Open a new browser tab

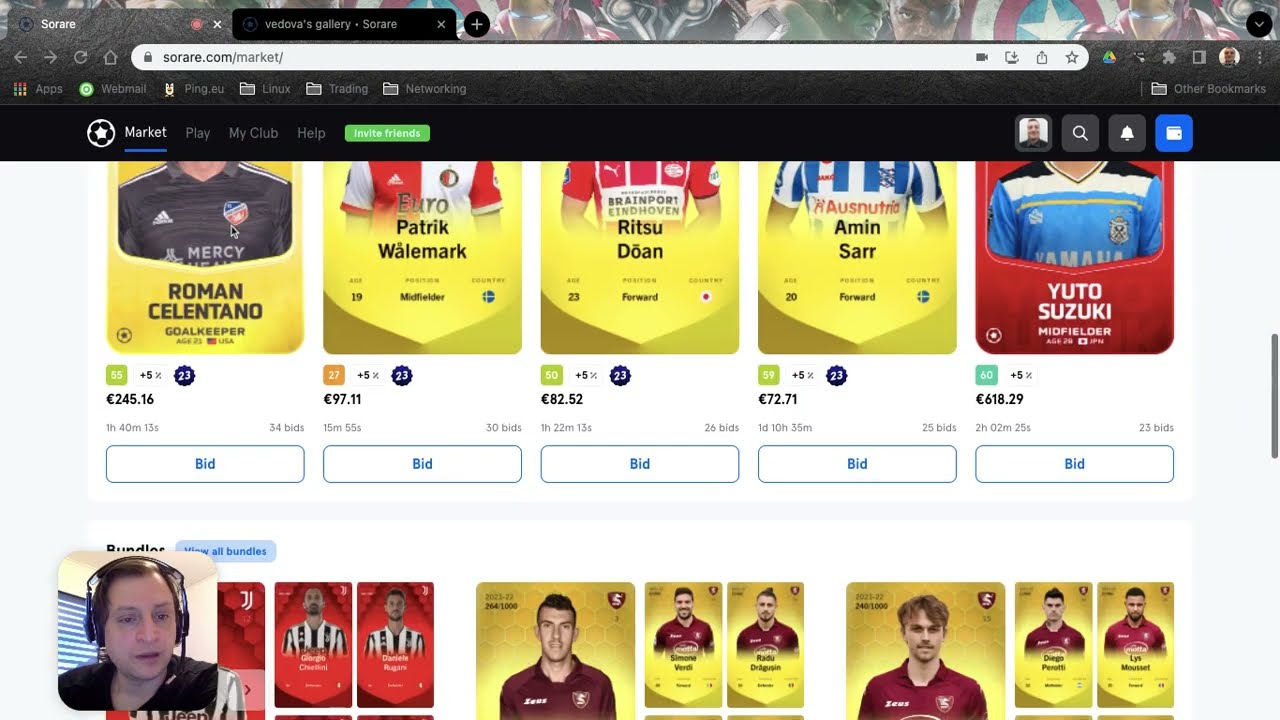pos(477,24)
